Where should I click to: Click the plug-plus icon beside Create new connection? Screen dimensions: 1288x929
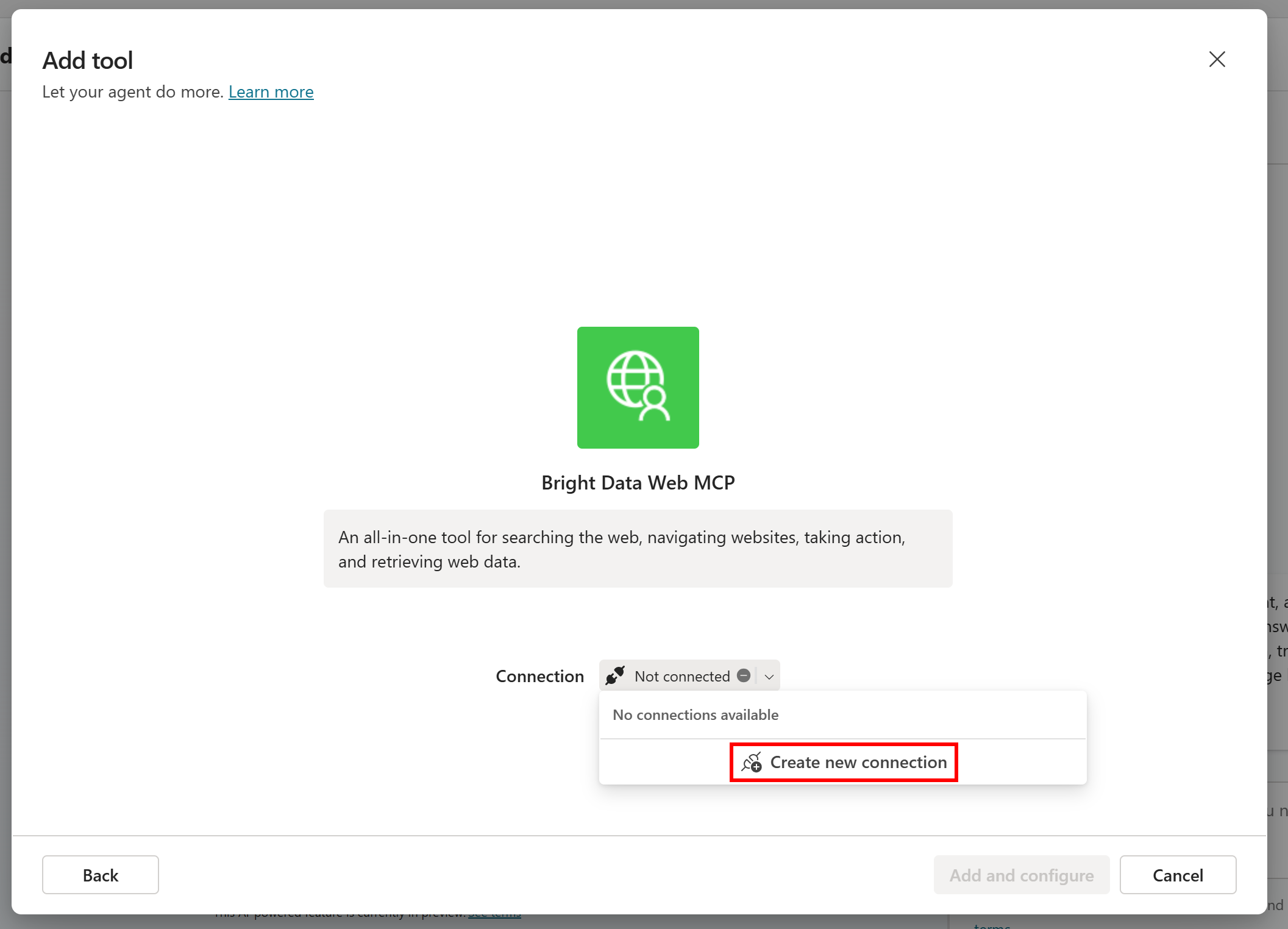coord(752,762)
